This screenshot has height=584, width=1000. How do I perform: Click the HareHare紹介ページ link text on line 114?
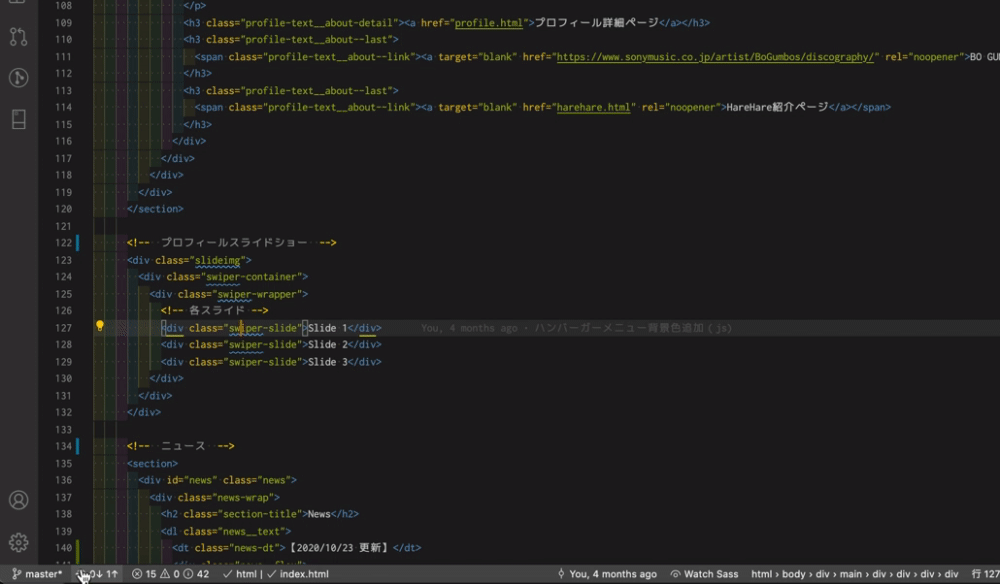[777, 107]
